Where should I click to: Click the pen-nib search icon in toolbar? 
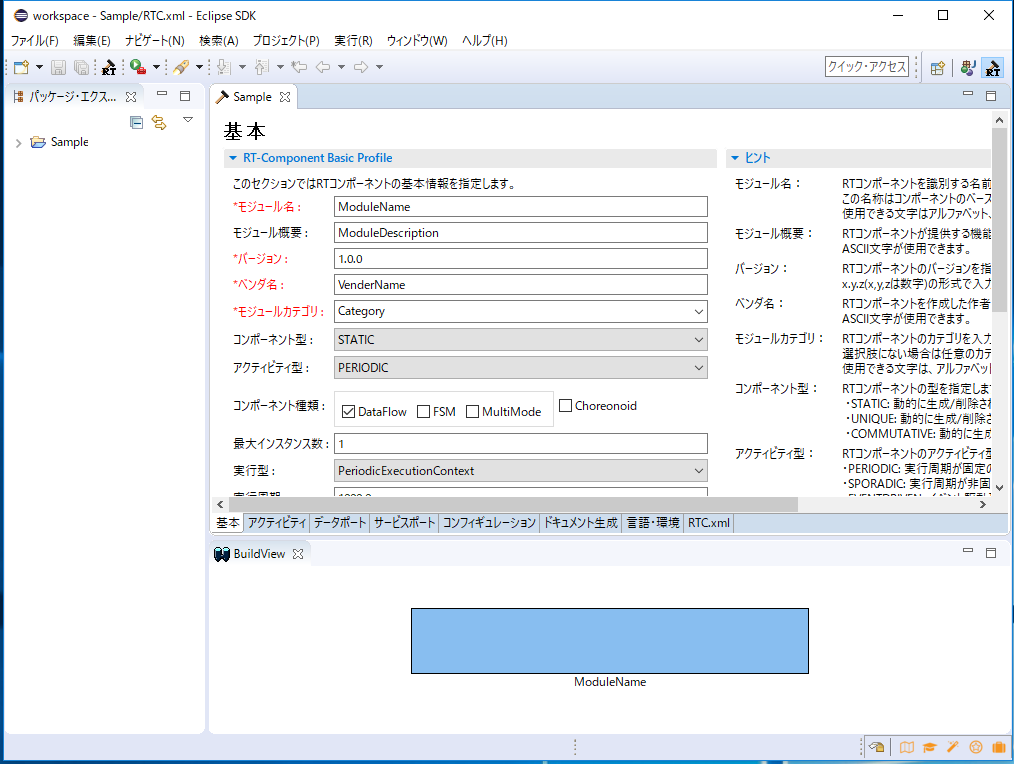[x=181, y=67]
